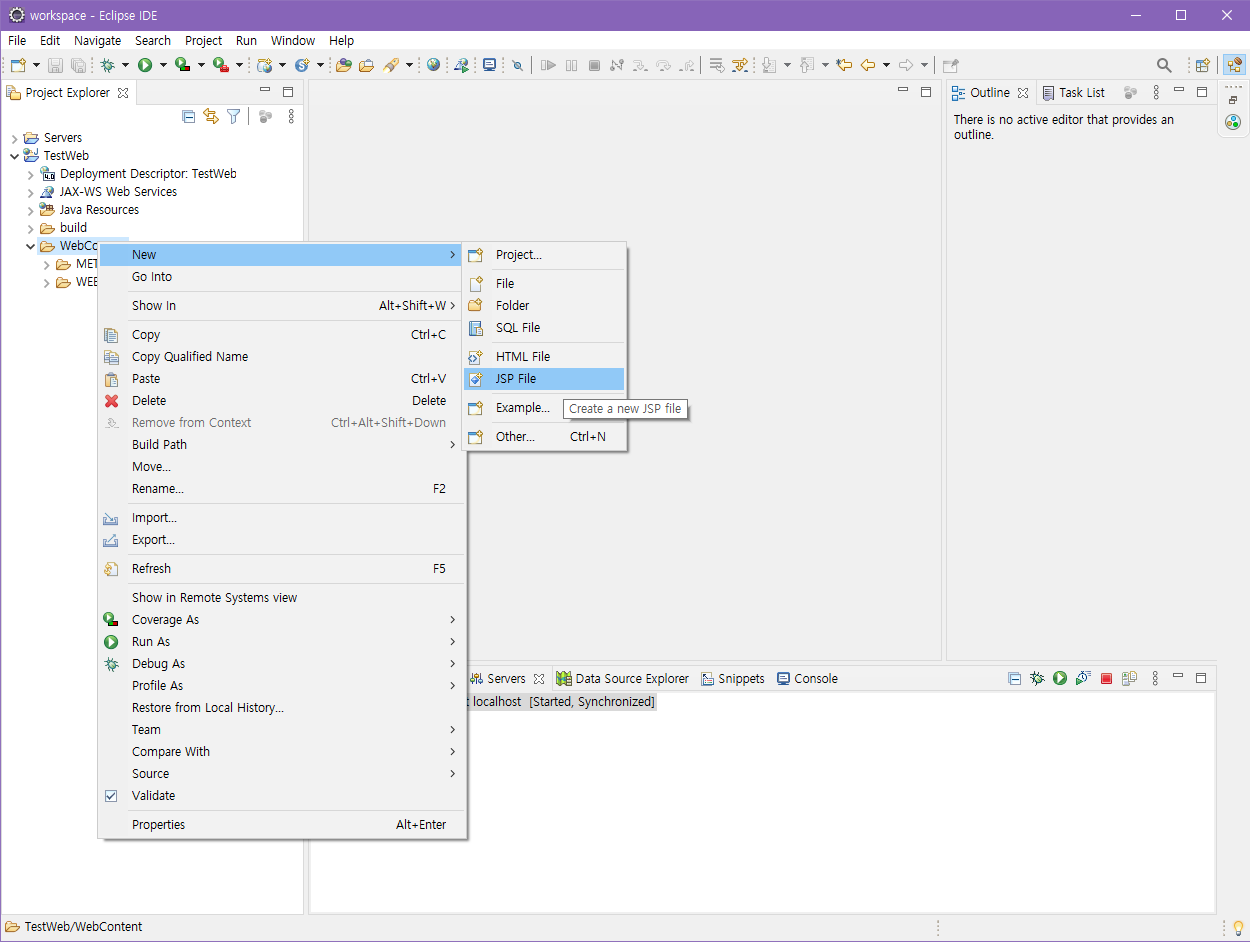Choose JSP File from New submenu
Image resolution: width=1250 pixels, height=942 pixels.
544,379
